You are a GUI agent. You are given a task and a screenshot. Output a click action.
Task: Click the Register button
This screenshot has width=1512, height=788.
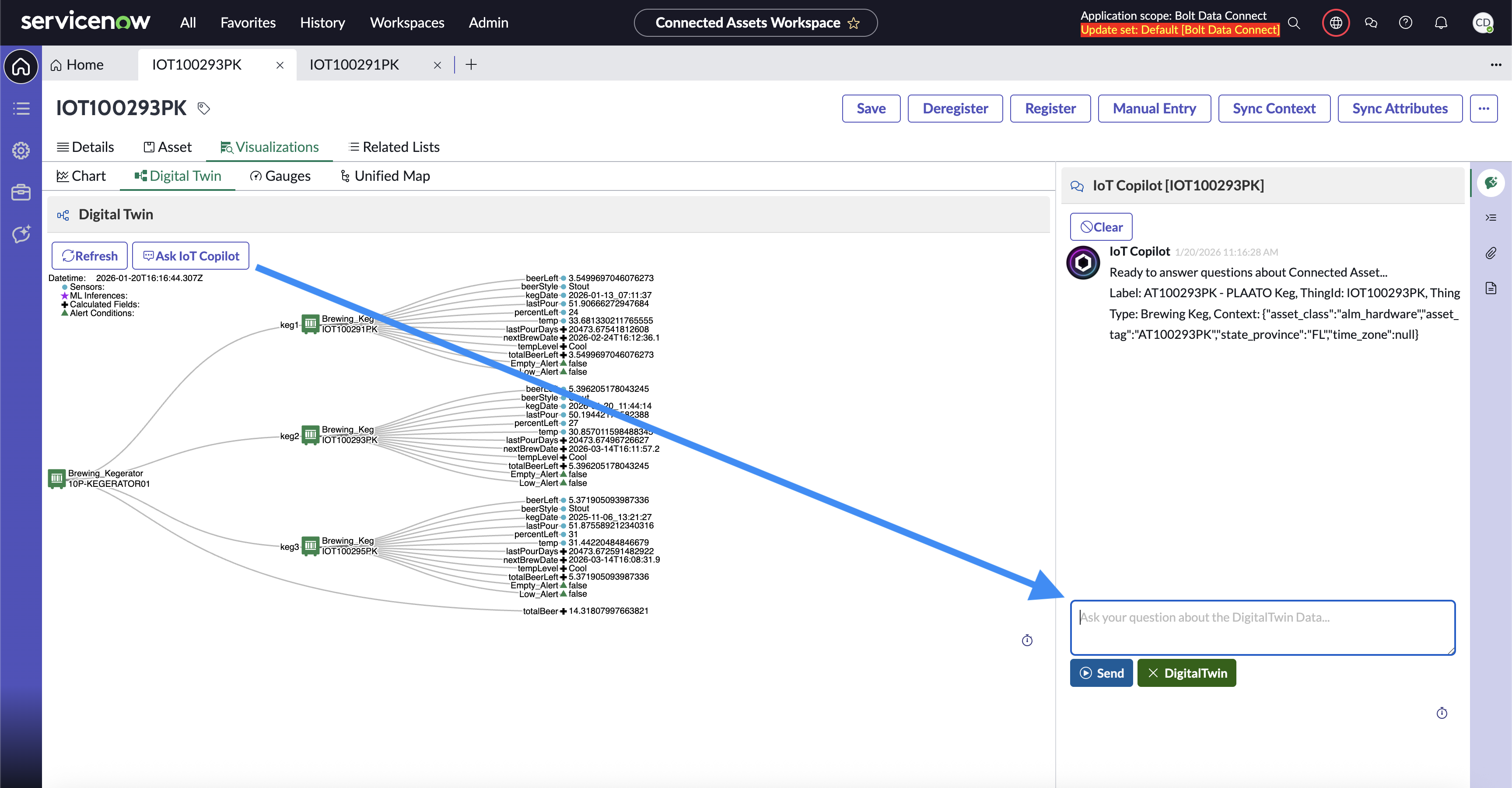tap(1050, 108)
